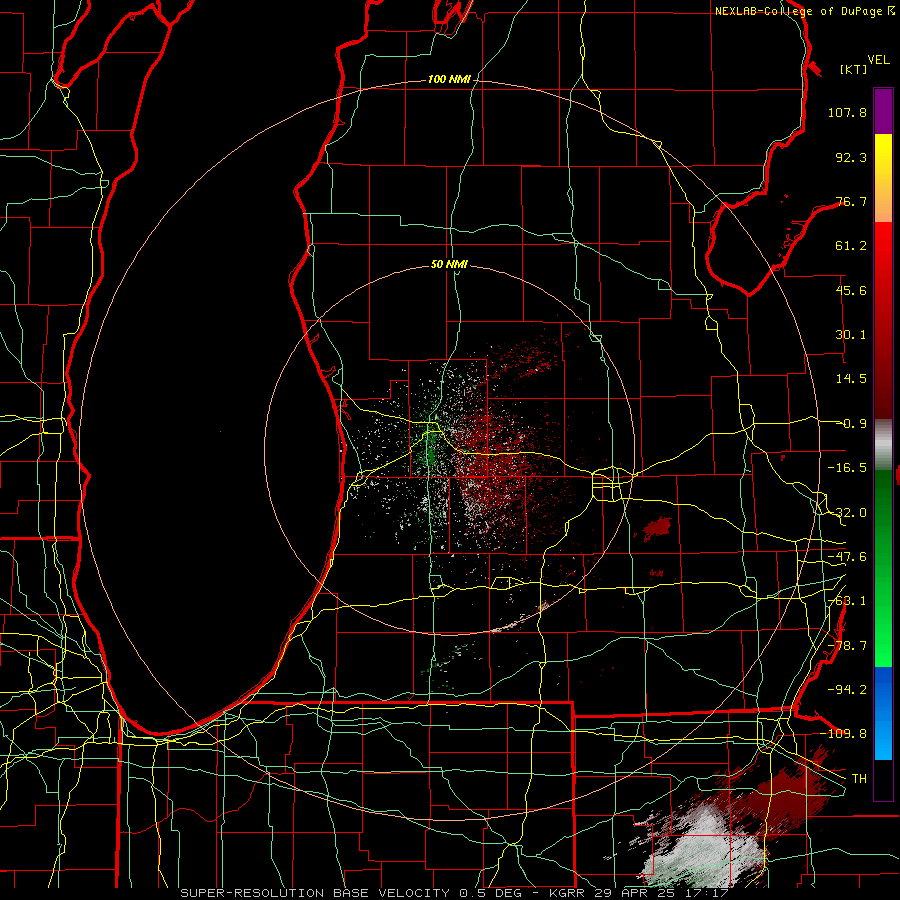
Task: Click the blue segment of the velocity color bar
Action: [883, 713]
